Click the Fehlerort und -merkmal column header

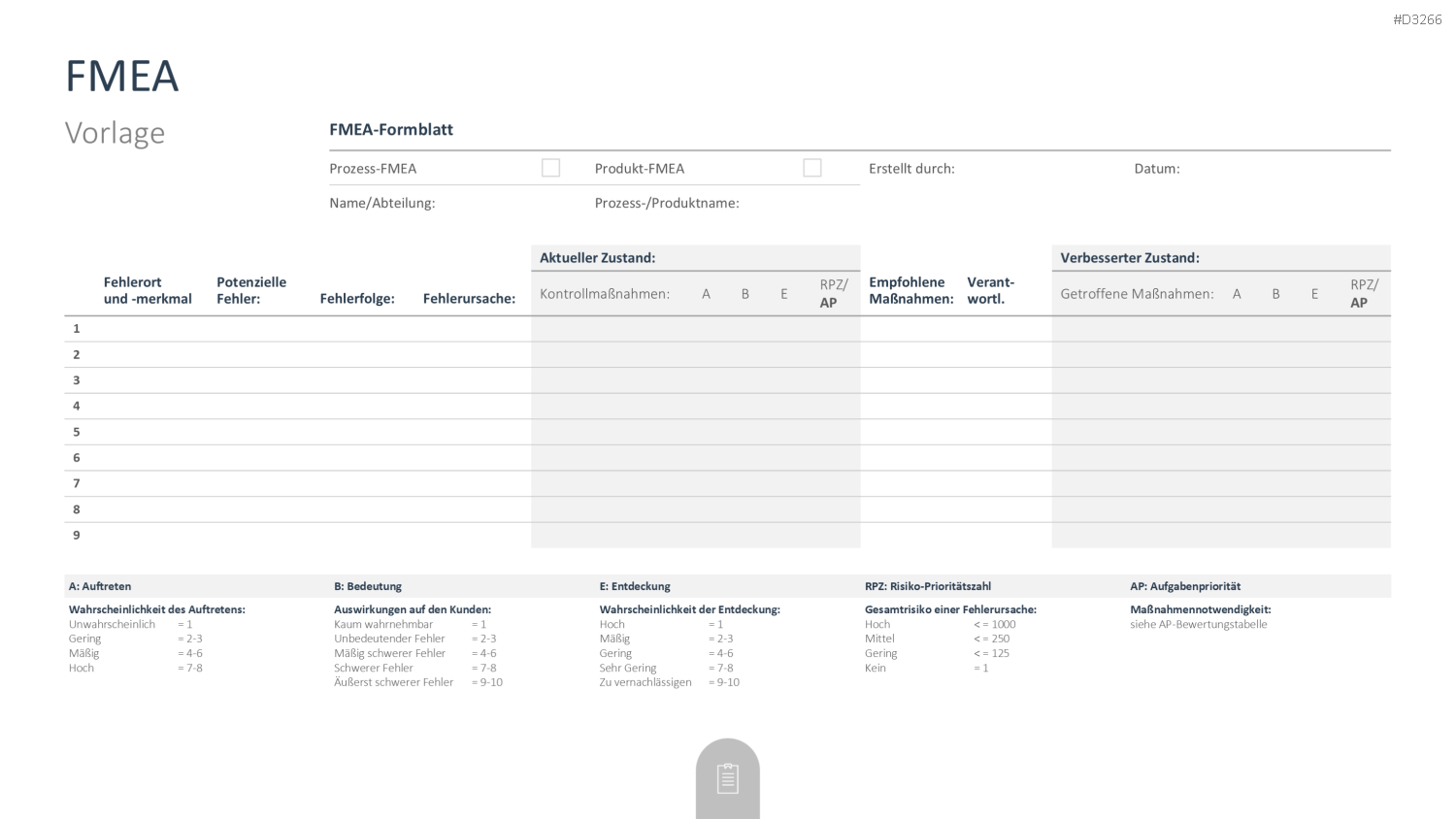pos(148,290)
